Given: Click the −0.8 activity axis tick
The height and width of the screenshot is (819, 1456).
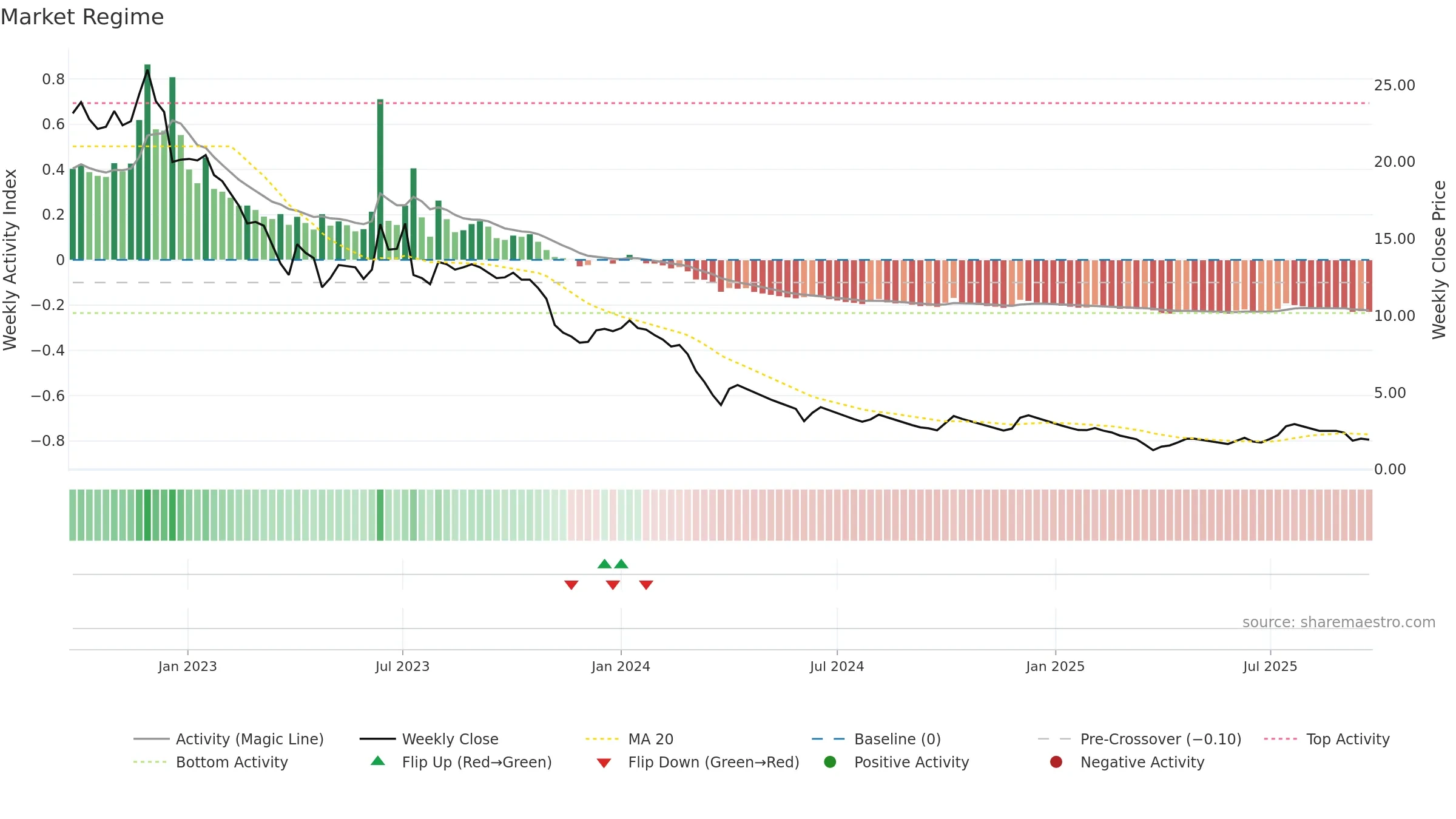Looking at the screenshot, I should point(48,440).
